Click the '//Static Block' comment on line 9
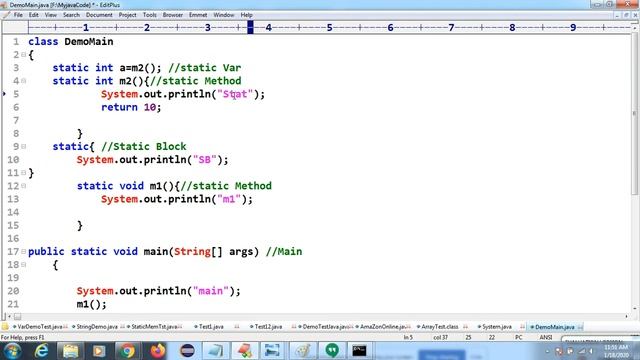This screenshot has width=640, height=360. pyautogui.click(x=144, y=147)
